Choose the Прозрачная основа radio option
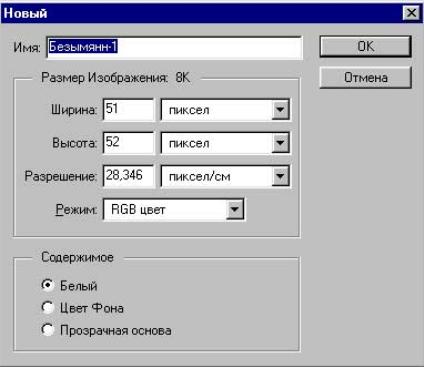 (x=48, y=330)
